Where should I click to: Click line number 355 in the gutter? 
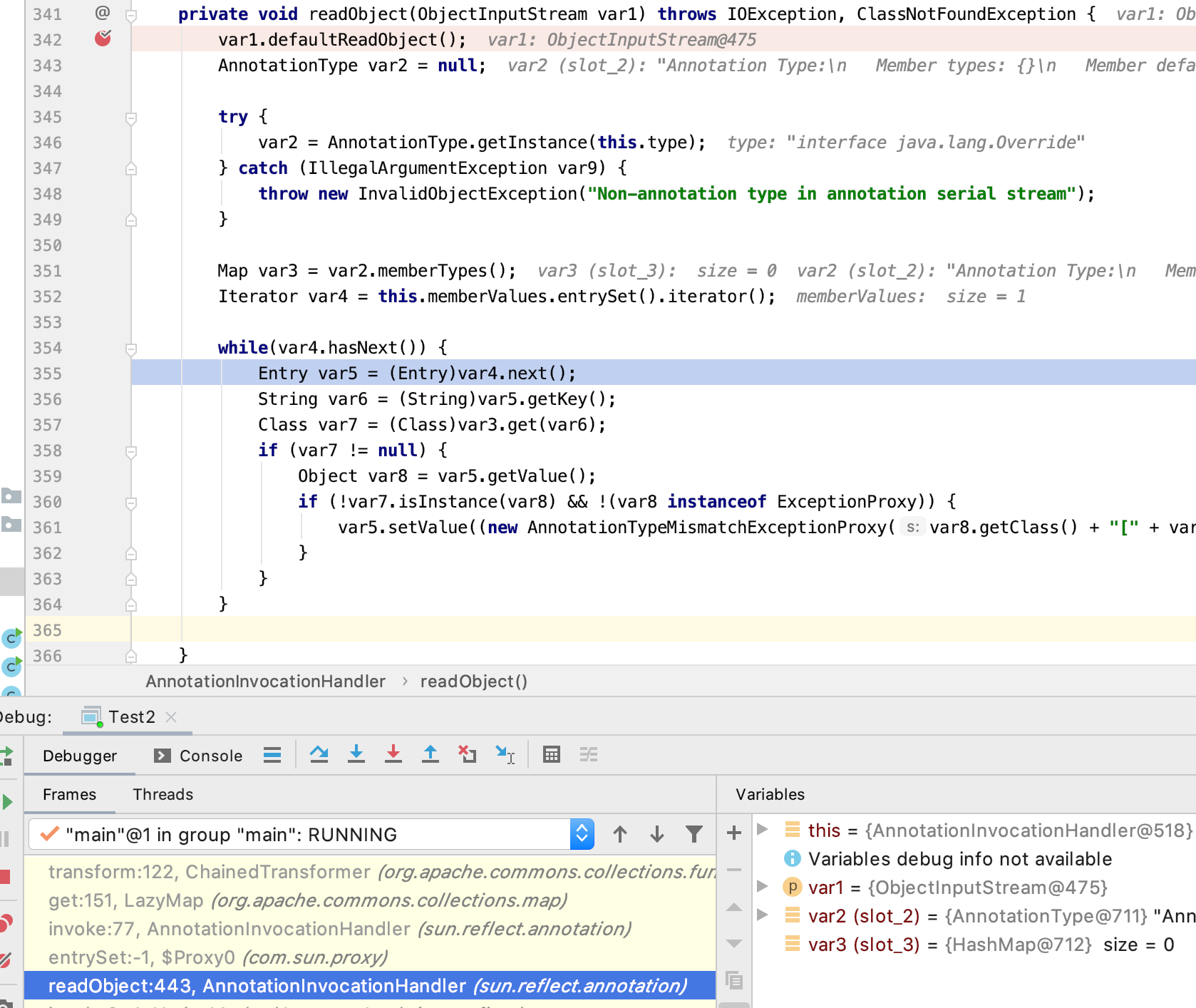[x=47, y=374]
